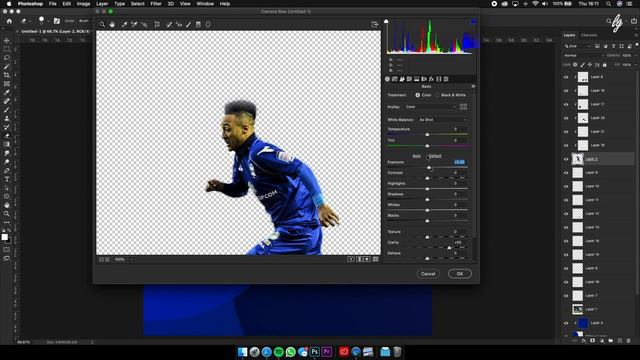Click the Cancel button in Camera Raw

click(x=428, y=273)
